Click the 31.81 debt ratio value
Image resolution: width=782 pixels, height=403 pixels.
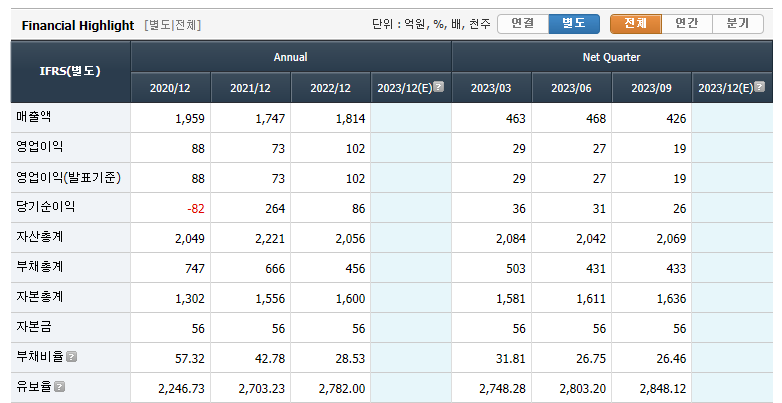click(511, 358)
